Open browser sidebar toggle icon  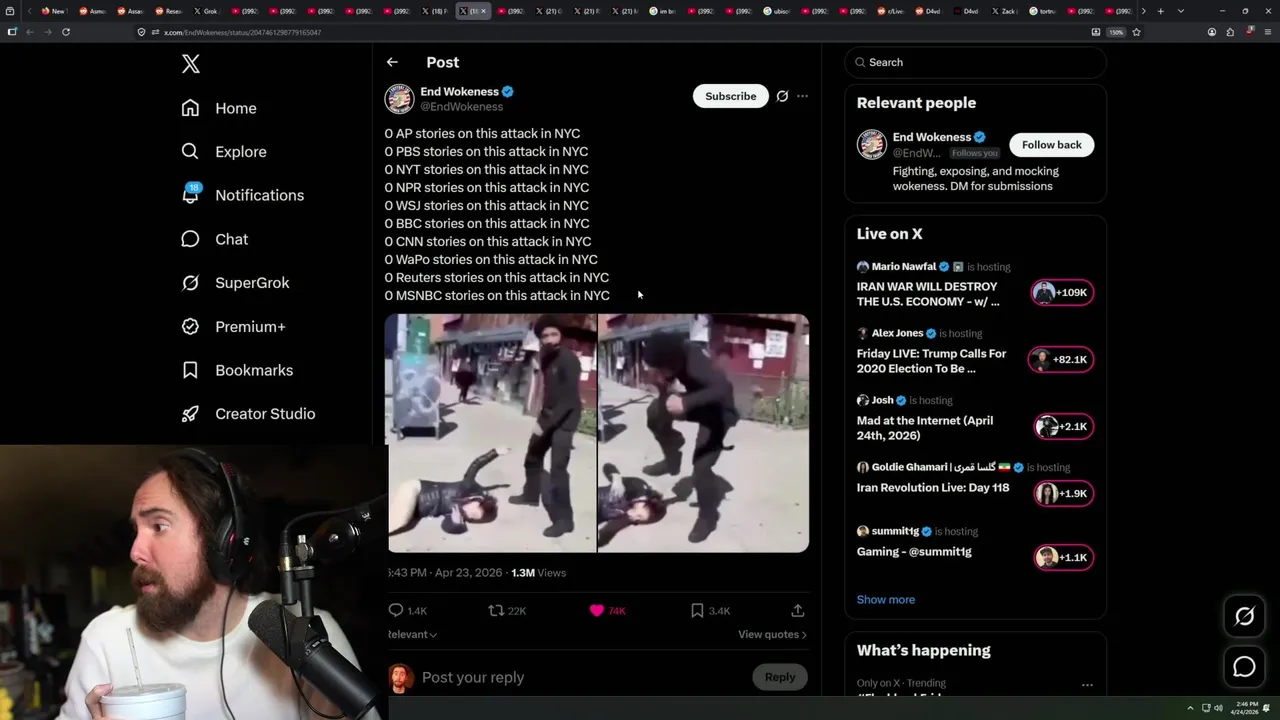[12, 32]
